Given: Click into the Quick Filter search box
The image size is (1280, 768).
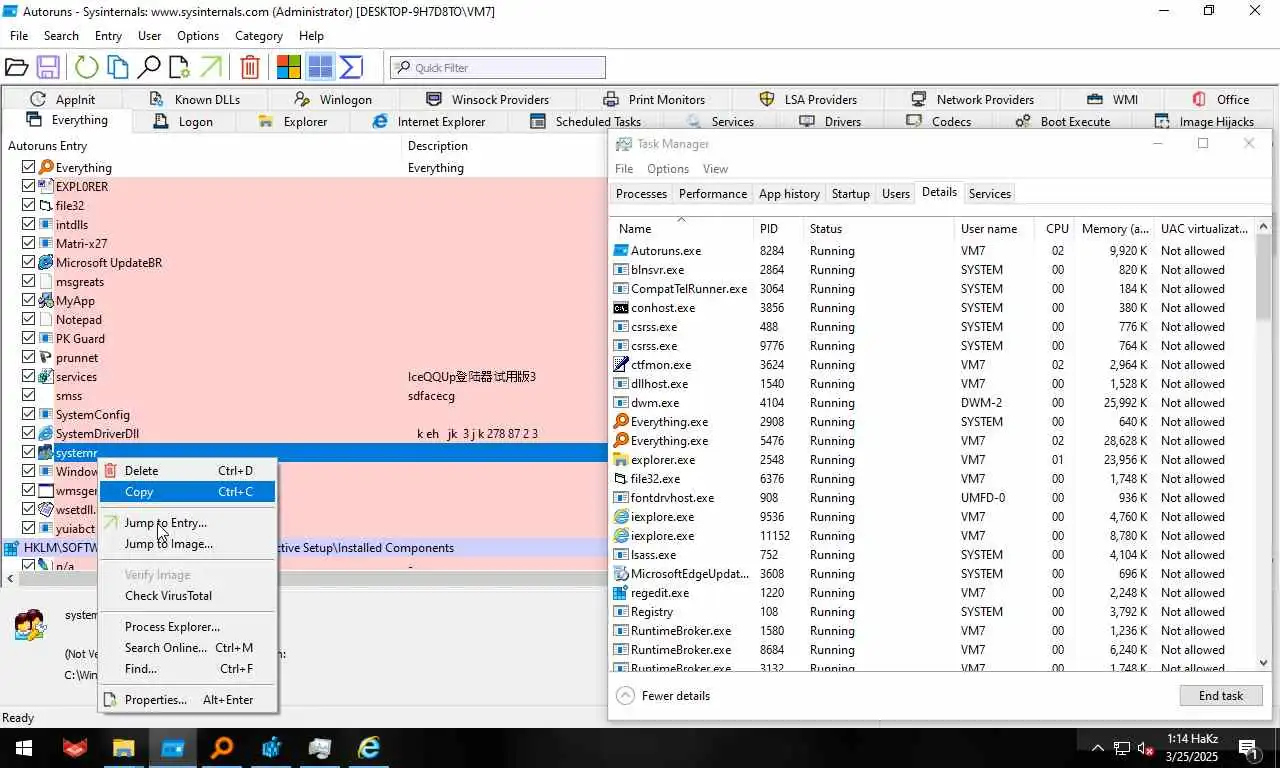Looking at the screenshot, I should pos(498,67).
